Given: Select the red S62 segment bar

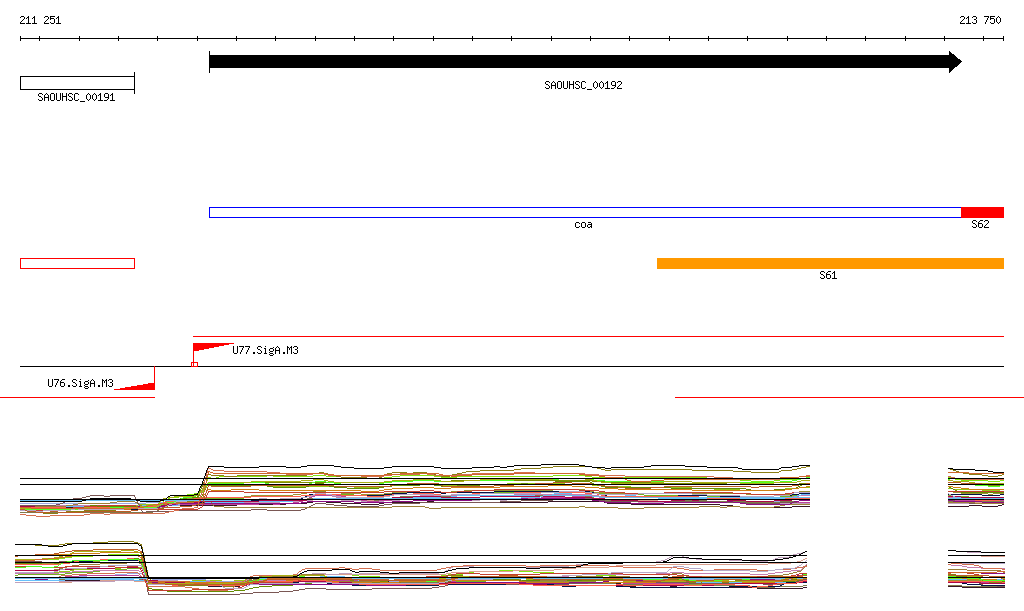Looking at the screenshot, I should pyautogui.click(x=982, y=212).
